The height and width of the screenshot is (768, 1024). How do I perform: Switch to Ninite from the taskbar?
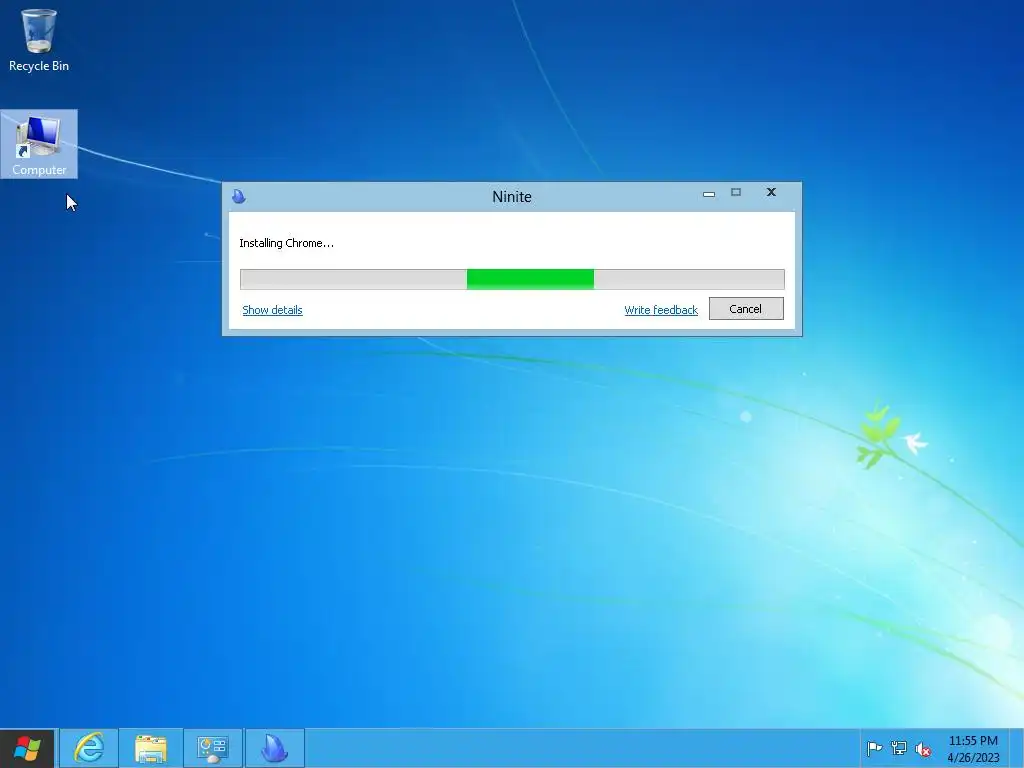coord(275,748)
